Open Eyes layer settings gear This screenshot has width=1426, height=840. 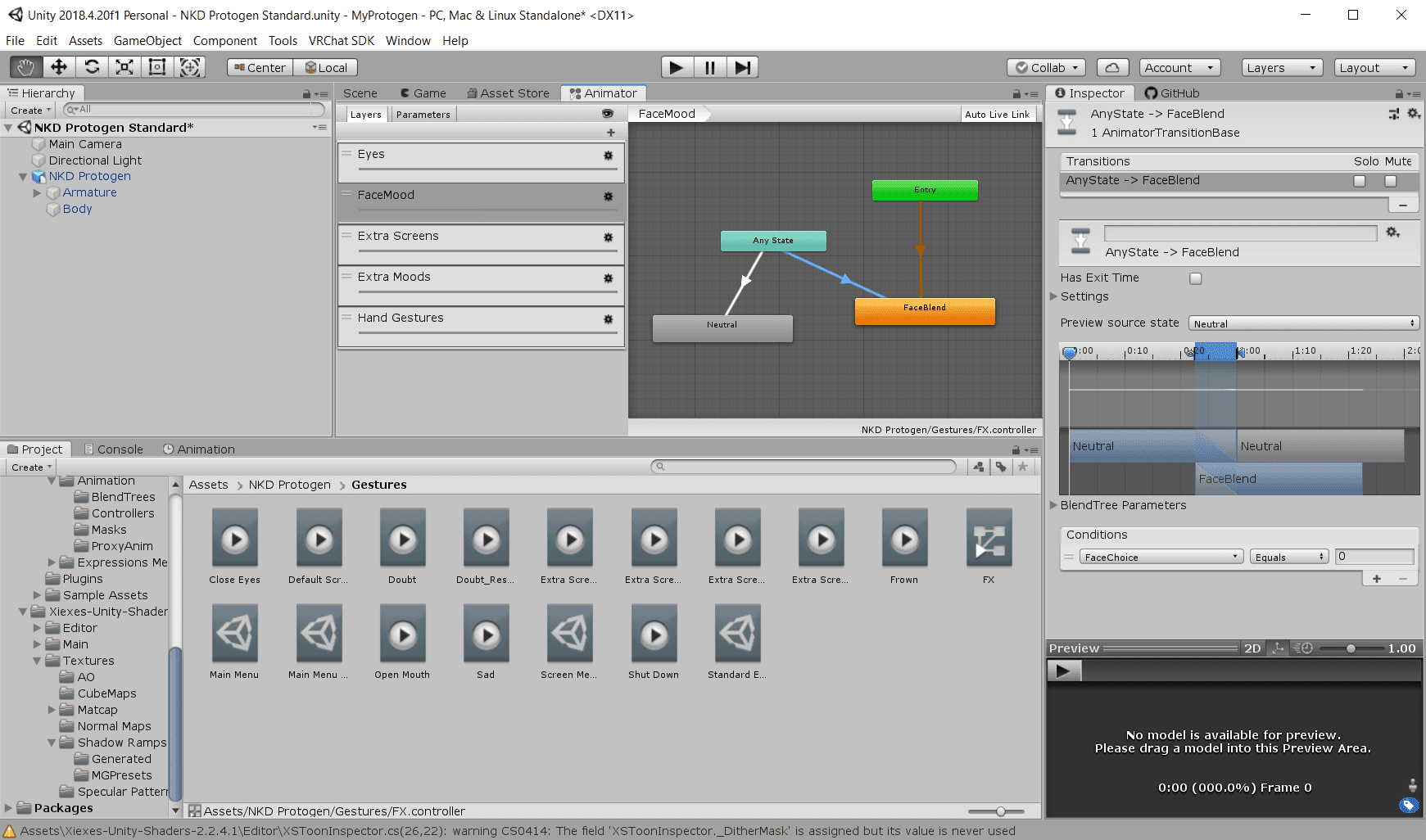(x=608, y=156)
